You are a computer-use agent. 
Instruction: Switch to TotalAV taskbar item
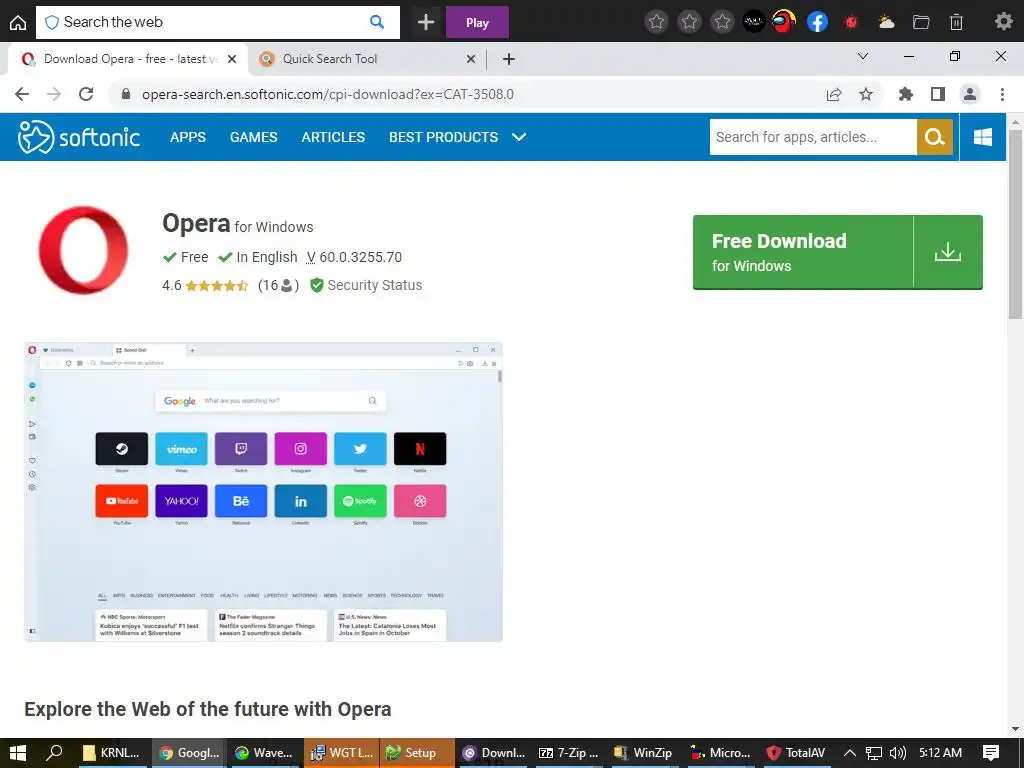(x=797, y=753)
